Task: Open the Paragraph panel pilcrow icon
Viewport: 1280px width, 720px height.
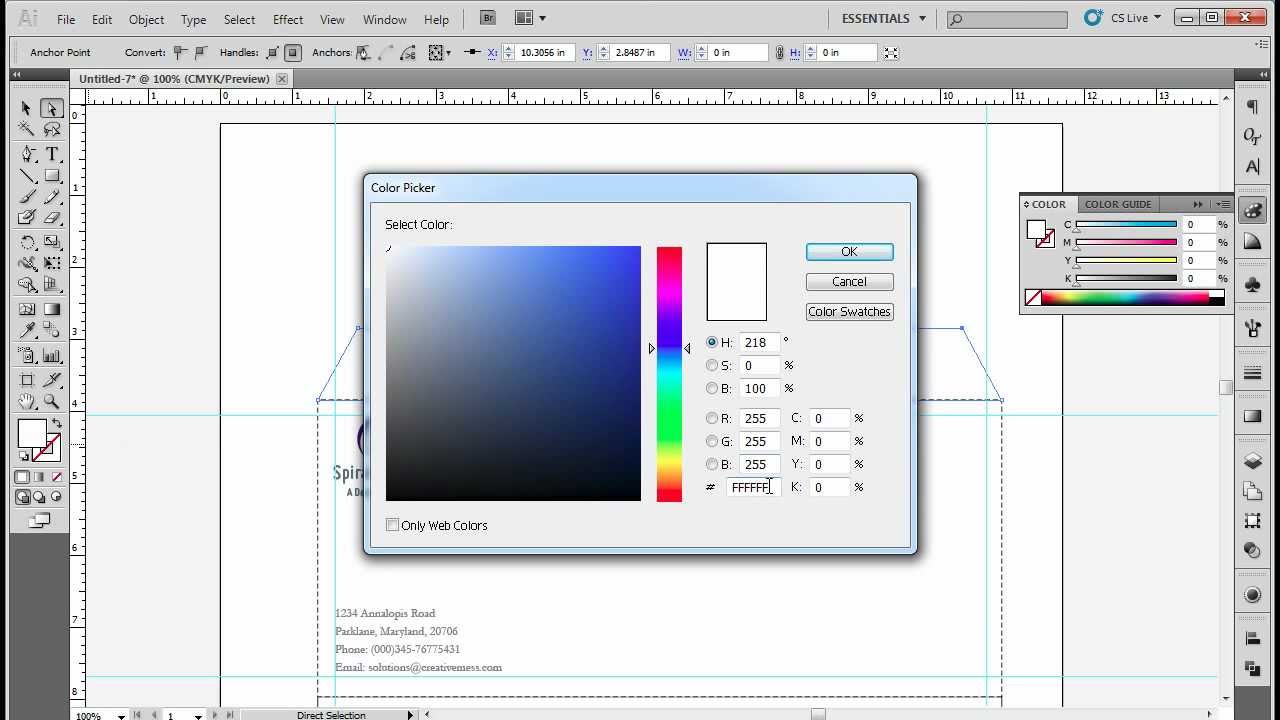Action: 1252,107
